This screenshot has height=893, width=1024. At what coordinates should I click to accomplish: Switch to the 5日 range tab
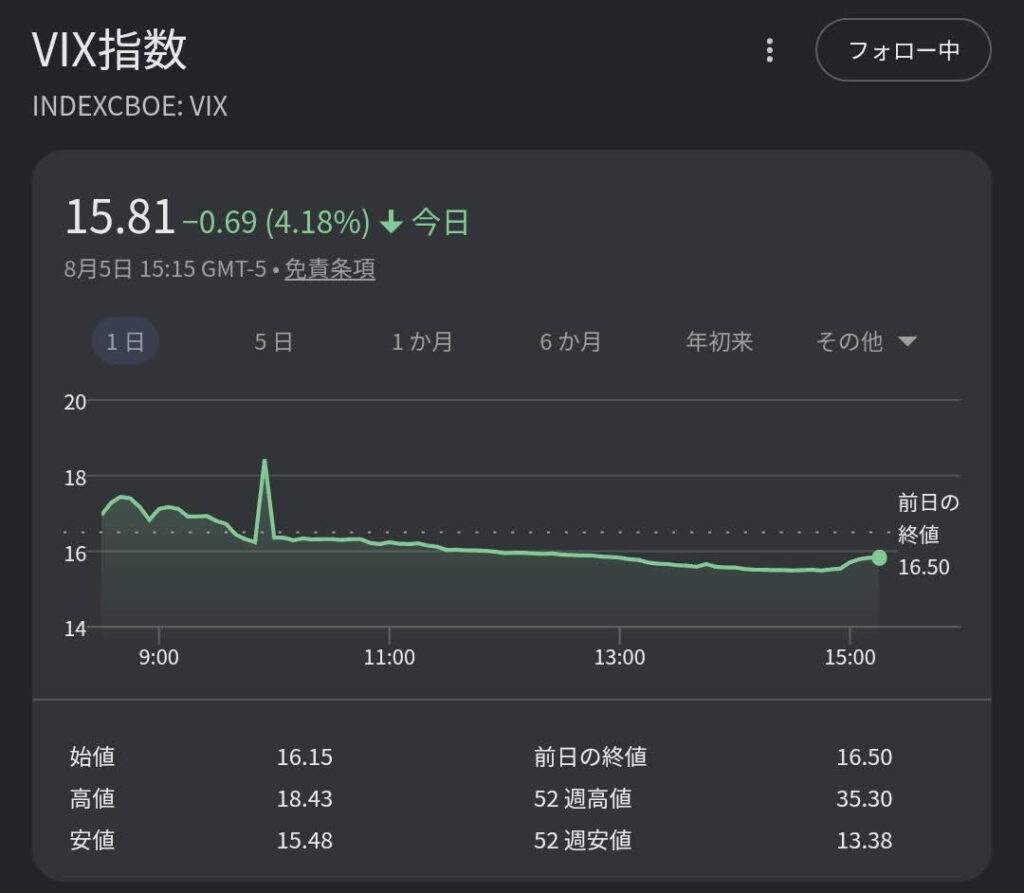(273, 341)
